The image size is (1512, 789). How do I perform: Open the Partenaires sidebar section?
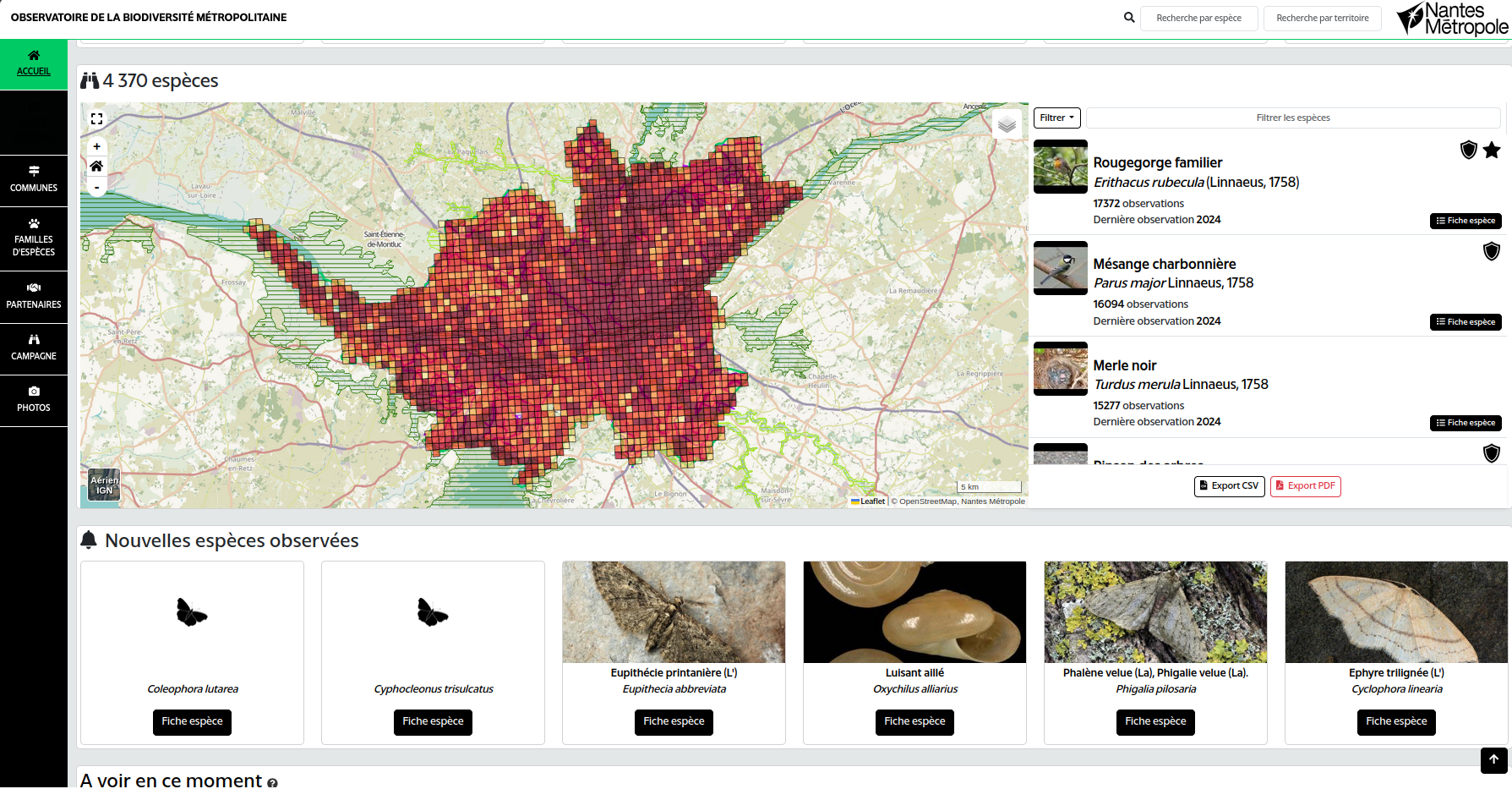[34, 296]
